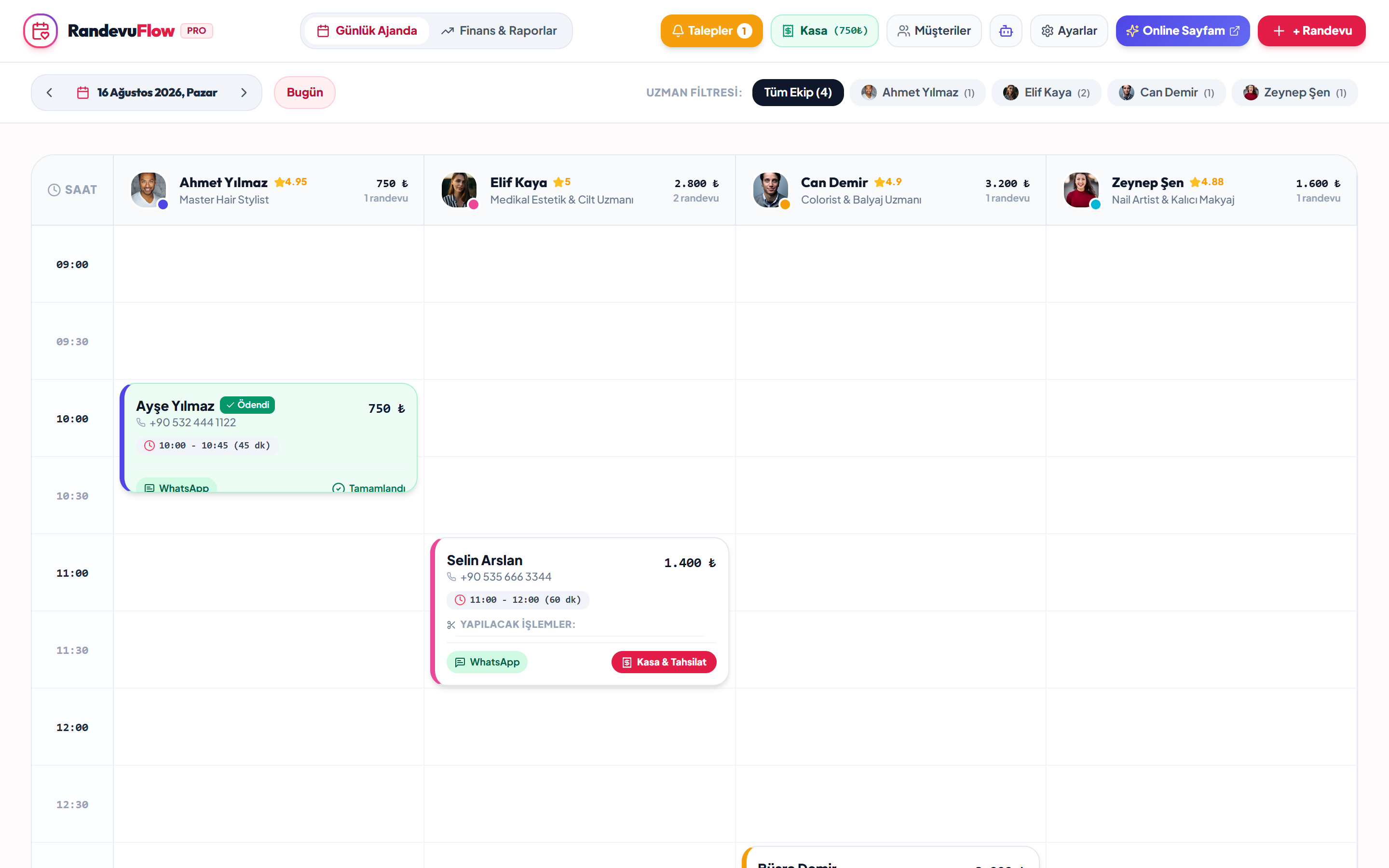Click the gear icon in Ayarlar
The height and width of the screenshot is (868, 1389).
click(x=1048, y=31)
